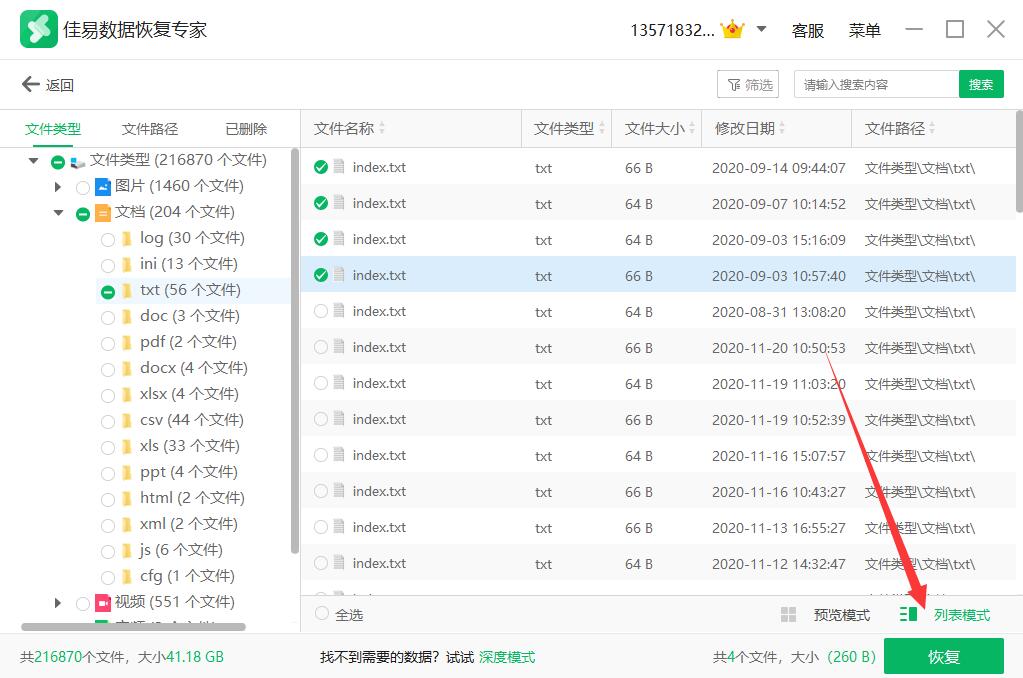Click the green recover button
1023x678 pixels.
[x=943, y=657]
